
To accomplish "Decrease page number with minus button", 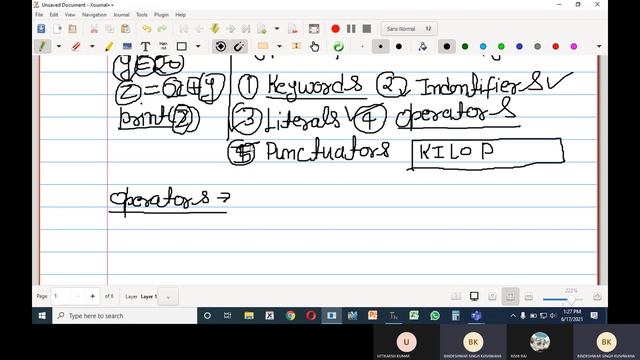I will 78,296.
